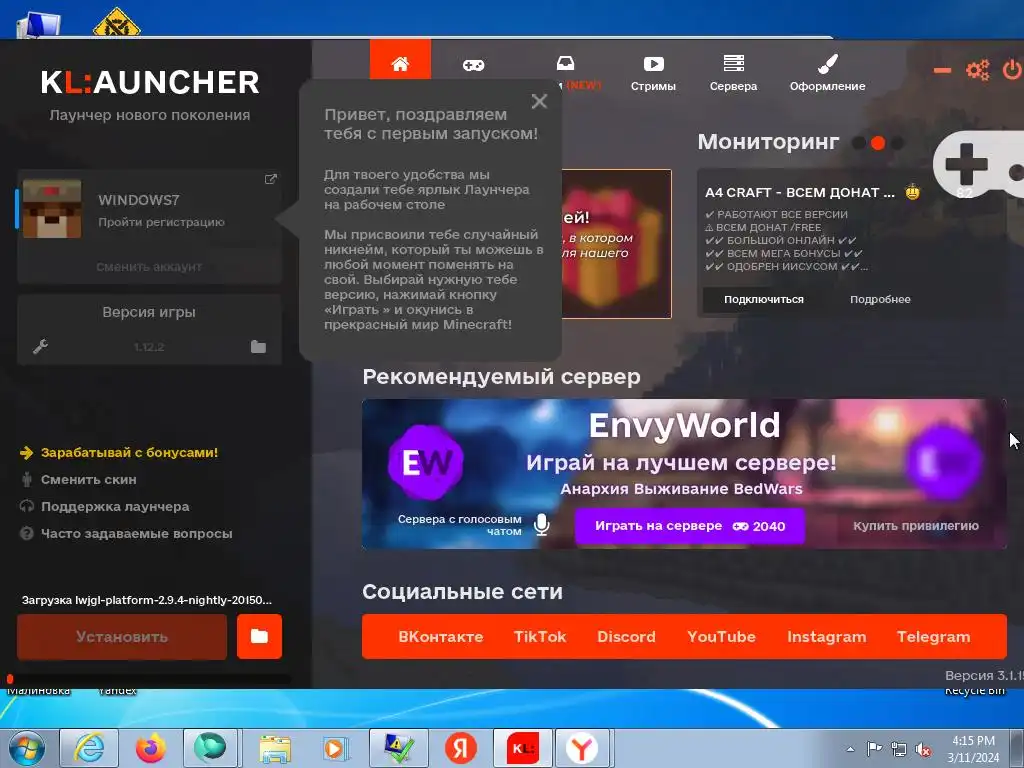The height and width of the screenshot is (768, 1024).
Task: Switch to the Стримы tab
Action: tap(653, 73)
